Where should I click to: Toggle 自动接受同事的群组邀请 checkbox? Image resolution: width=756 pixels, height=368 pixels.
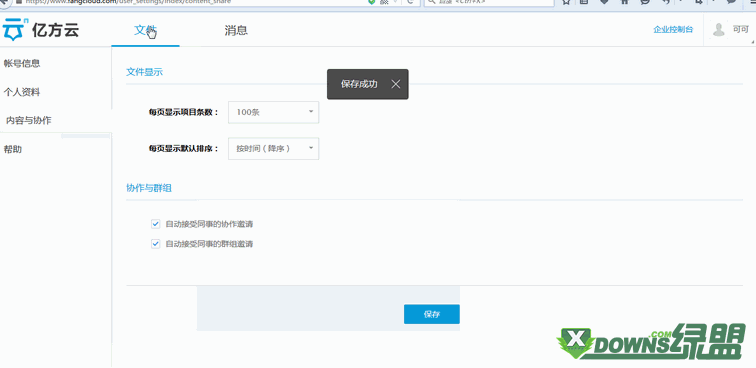point(155,244)
